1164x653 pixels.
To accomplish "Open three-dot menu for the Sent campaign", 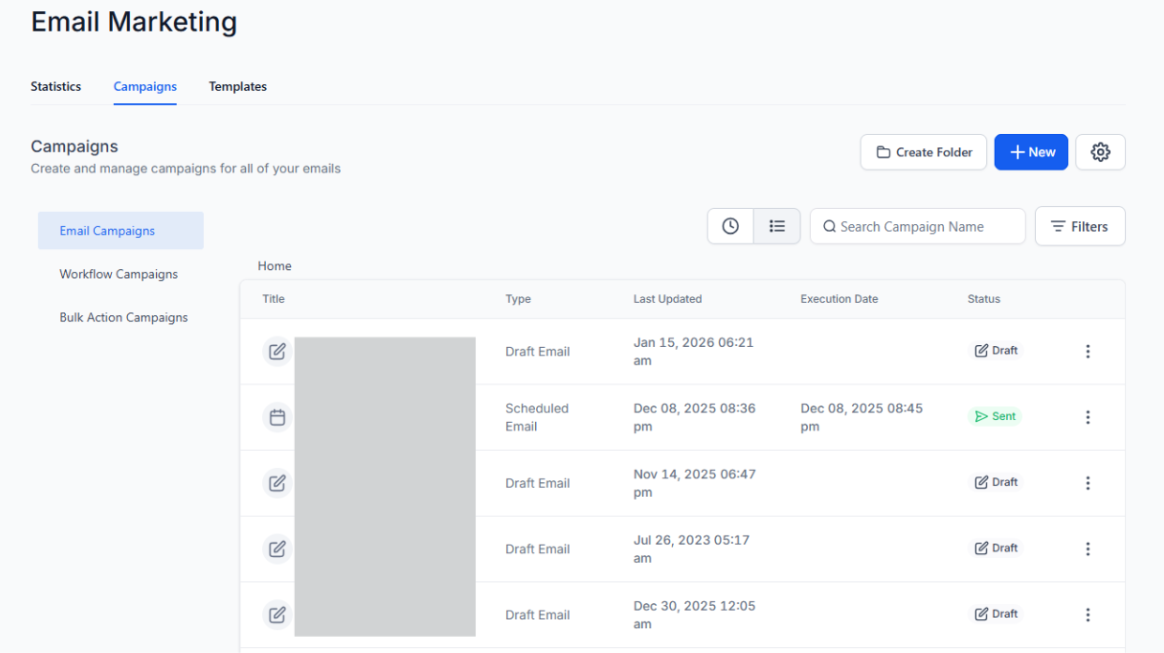I will (1088, 417).
